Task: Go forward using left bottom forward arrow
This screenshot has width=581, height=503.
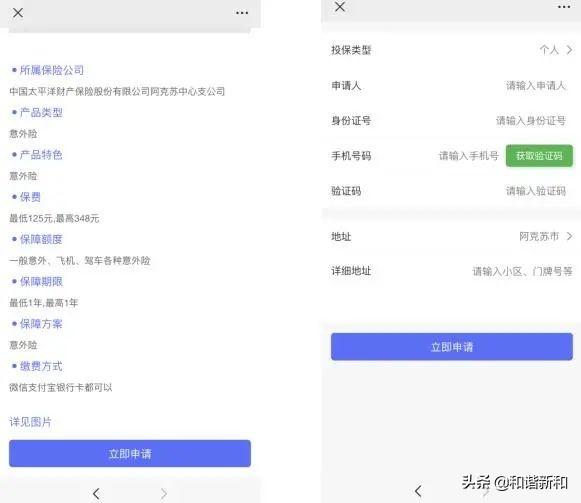Action: tap(164, 493)
